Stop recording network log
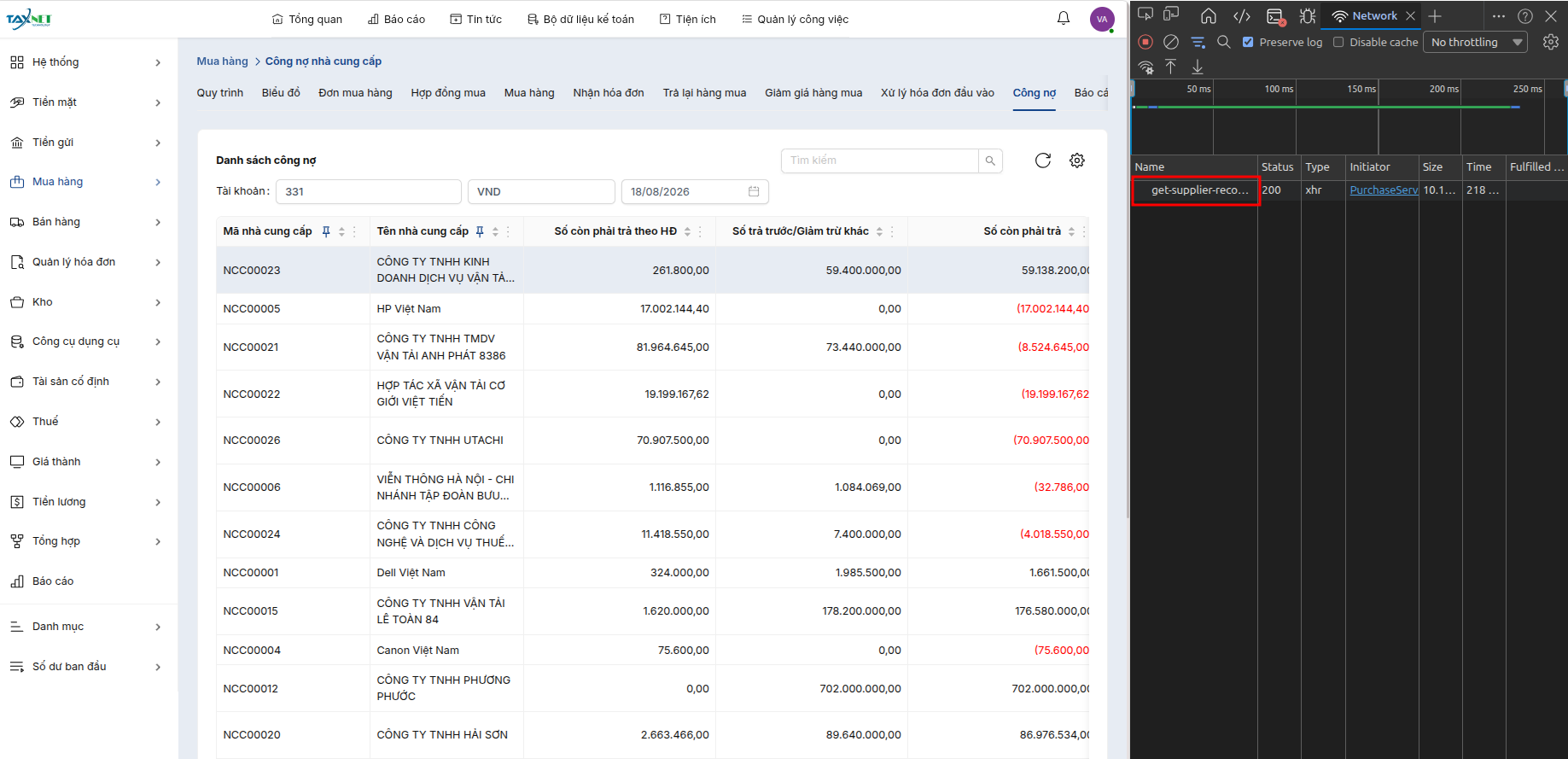Screen dimensions: 1568x759 point(1145,42)
